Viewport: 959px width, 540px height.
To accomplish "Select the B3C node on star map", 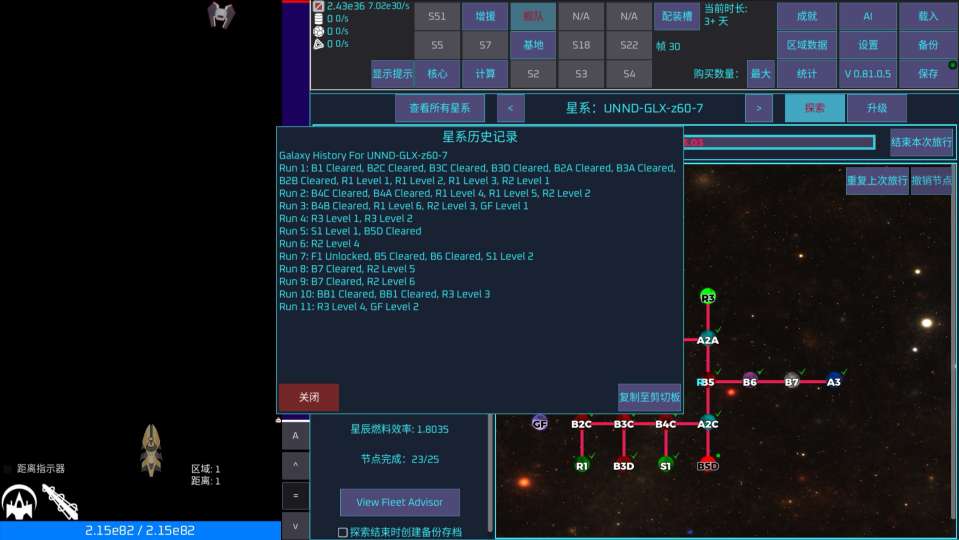I will [624, 423].
